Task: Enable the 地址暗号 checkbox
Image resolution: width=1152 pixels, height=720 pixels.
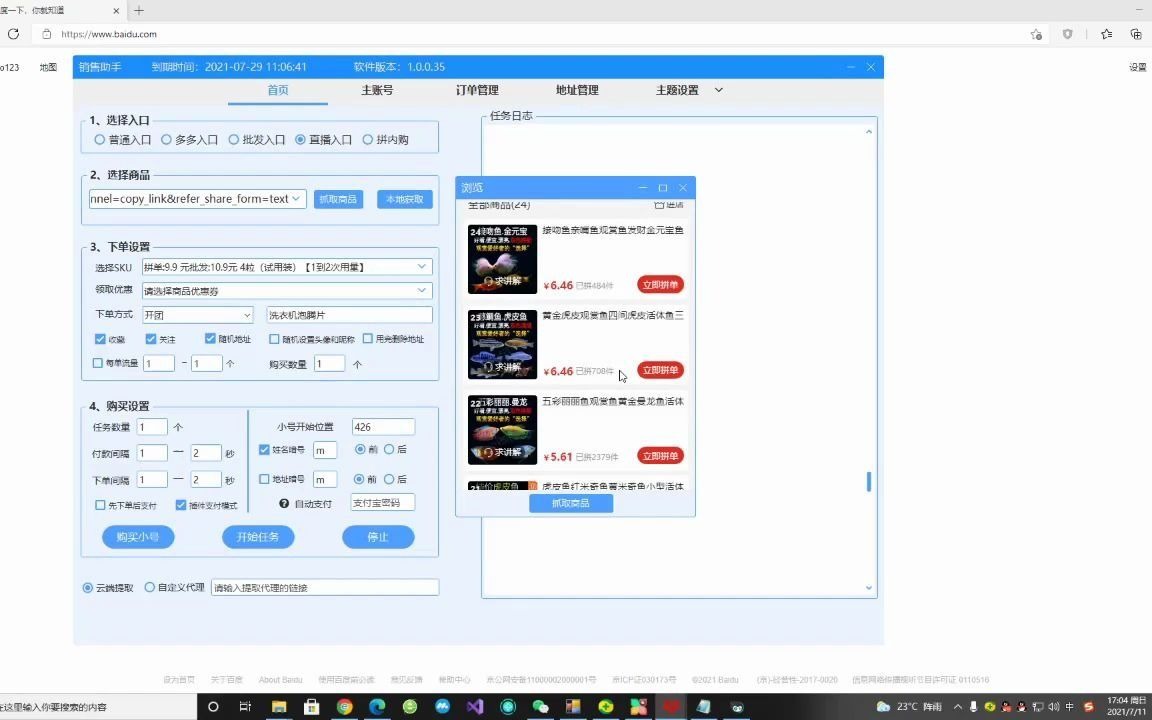Action: pyautogui.click(x=264, y=479)
